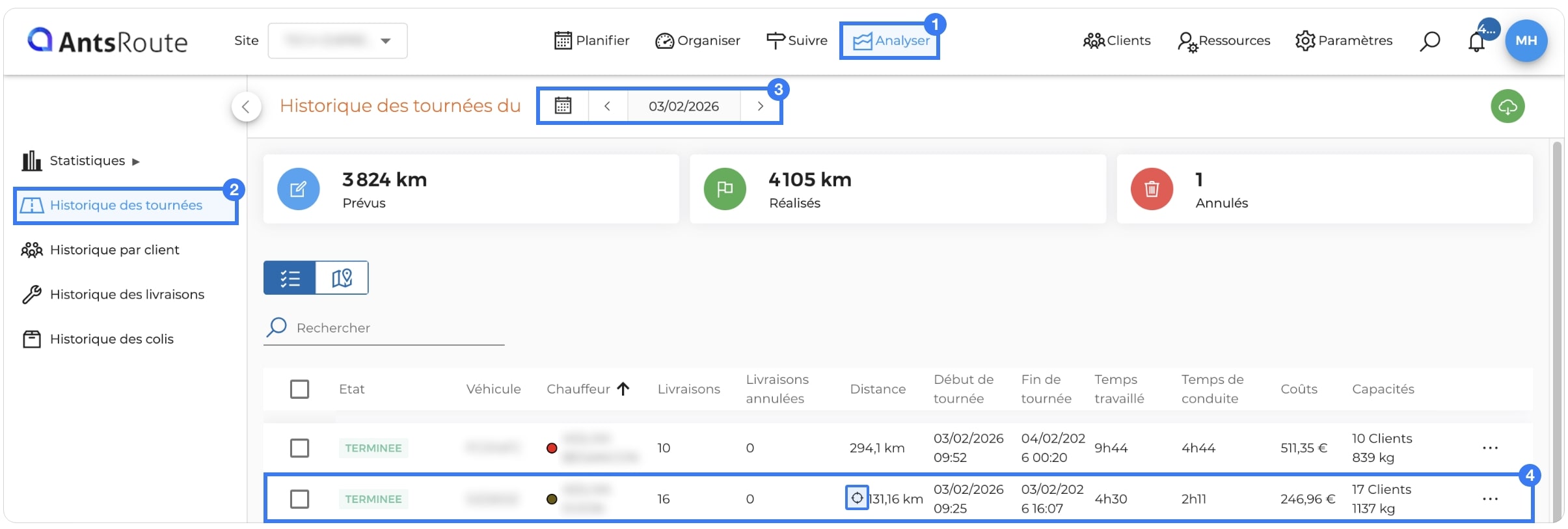The height and width of the screenshot is (529, 1568).
Task: Open the MH user avatar menu
Action: [x=1526, y=40]
